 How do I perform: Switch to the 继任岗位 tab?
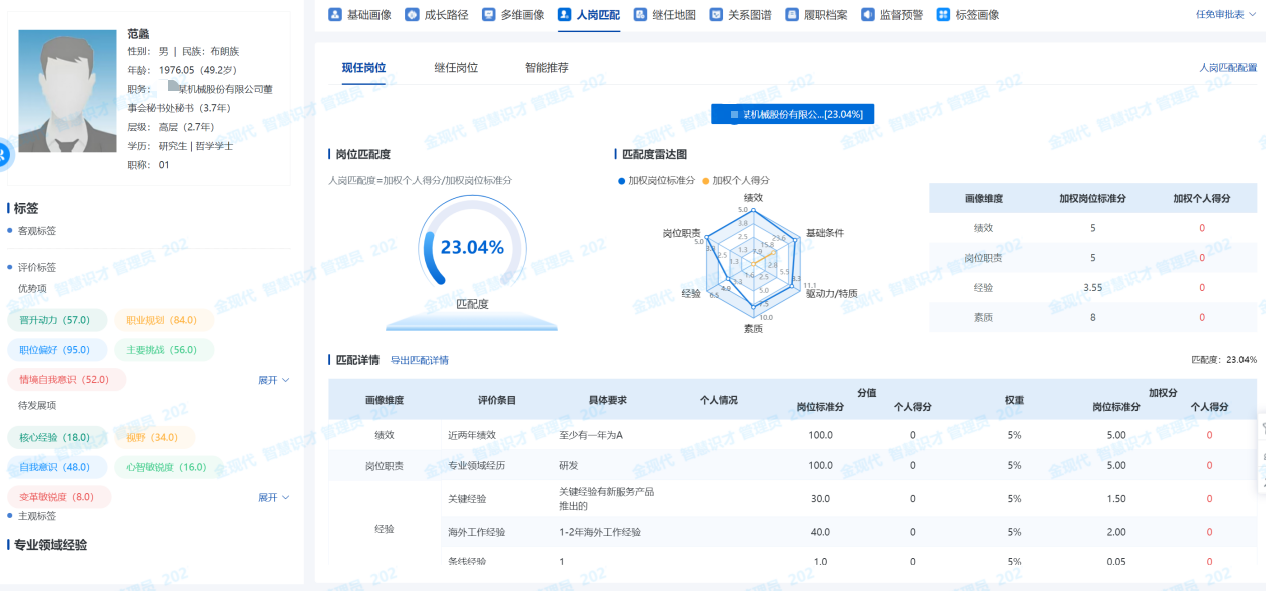point(456,68)
